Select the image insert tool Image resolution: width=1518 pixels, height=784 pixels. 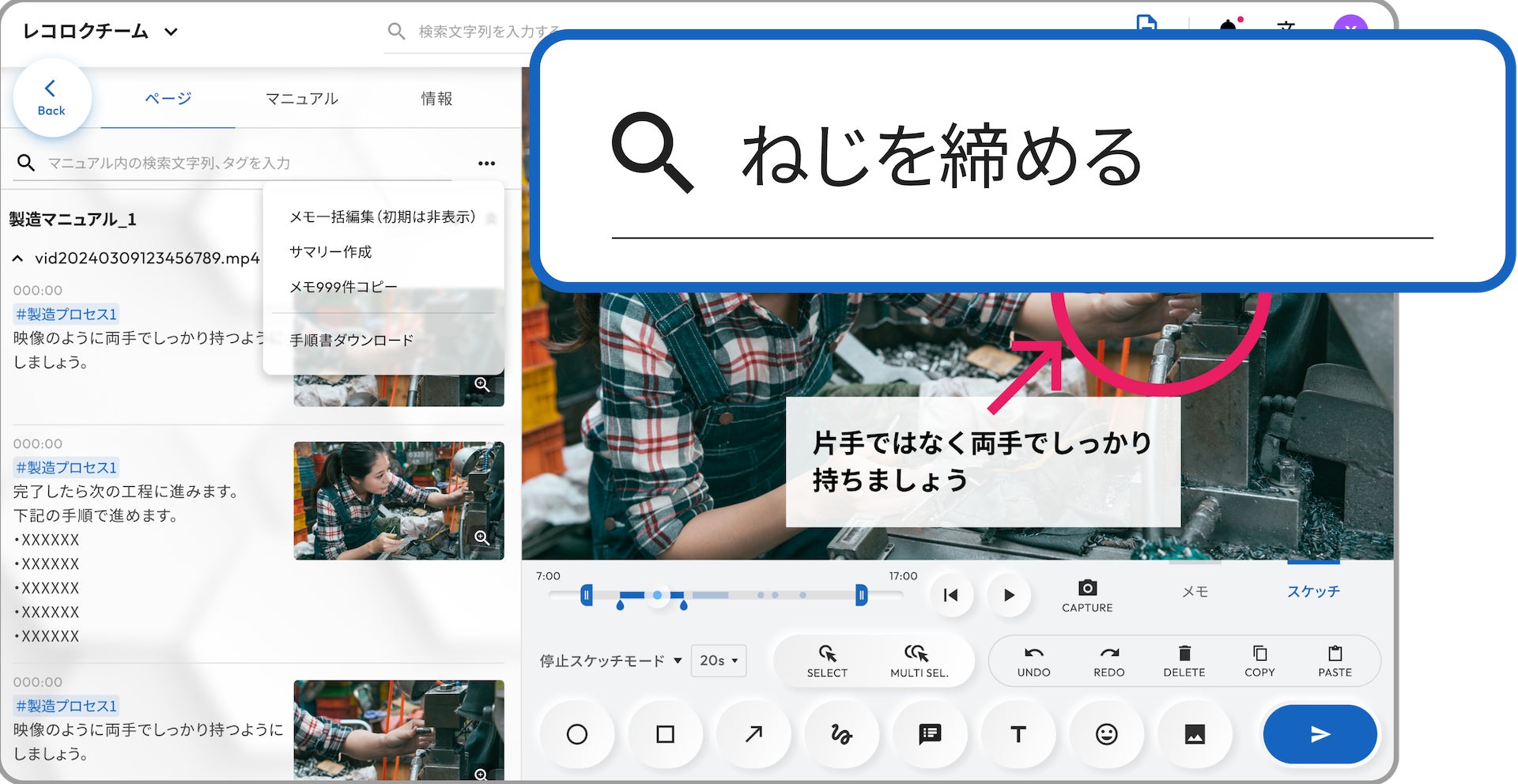point(1195,734)
